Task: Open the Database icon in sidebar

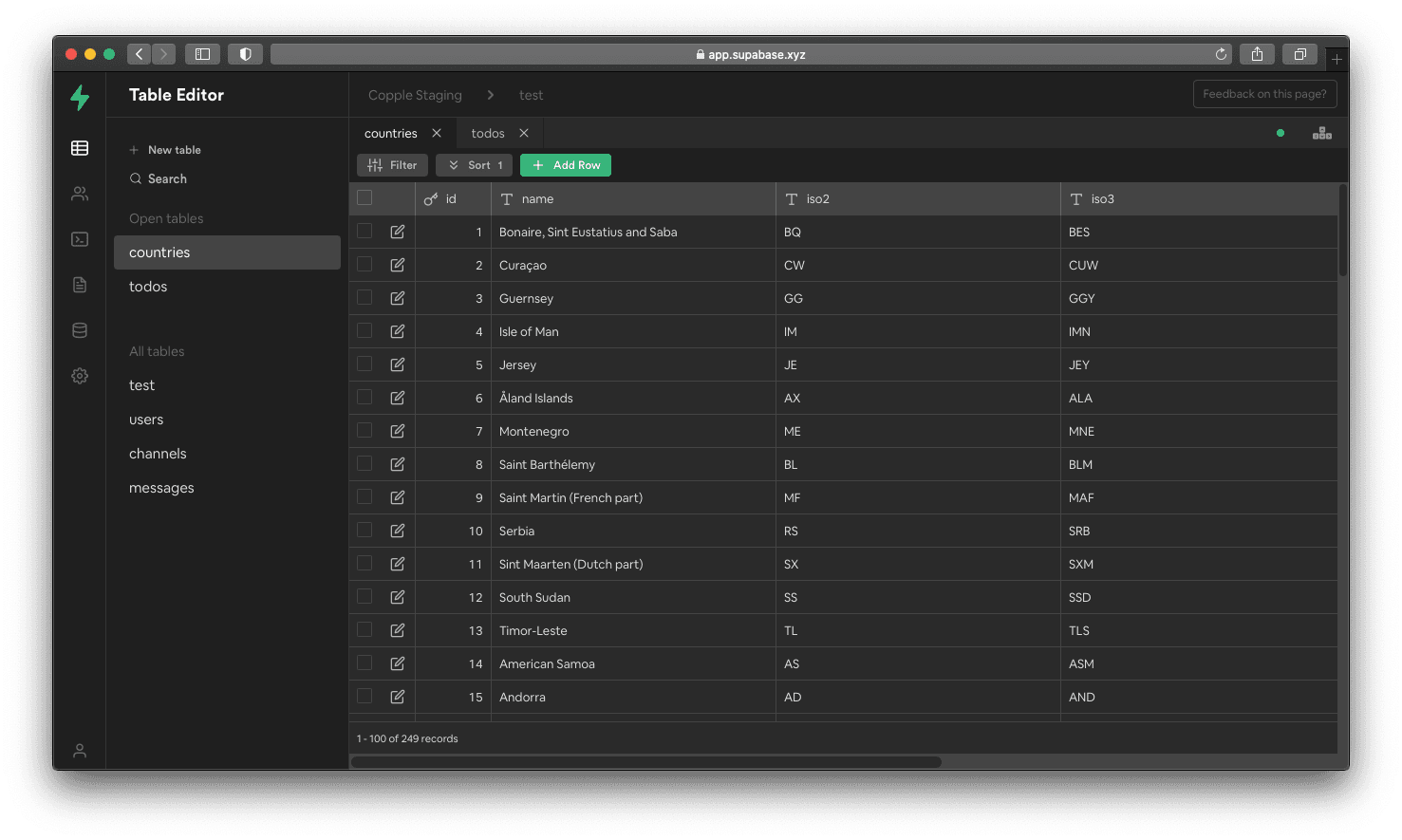Action: coord(80,330)
